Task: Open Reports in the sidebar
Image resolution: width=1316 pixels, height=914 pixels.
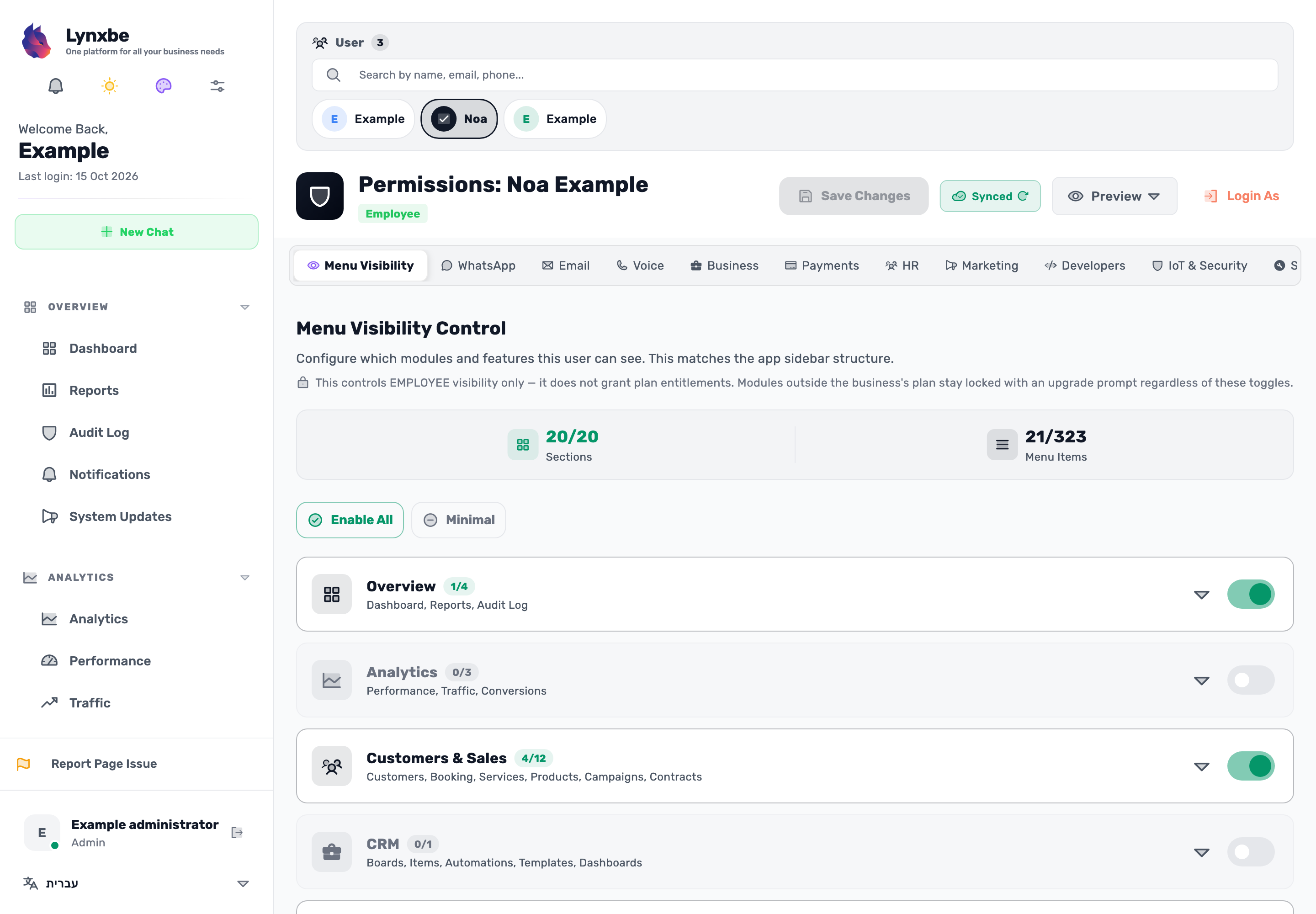Action: click(x=94, y=391)
